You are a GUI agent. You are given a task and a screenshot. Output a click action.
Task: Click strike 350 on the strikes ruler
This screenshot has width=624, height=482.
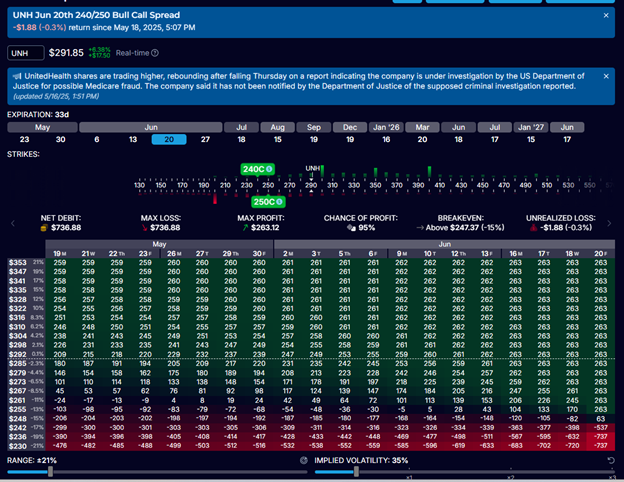click(375, 185)
